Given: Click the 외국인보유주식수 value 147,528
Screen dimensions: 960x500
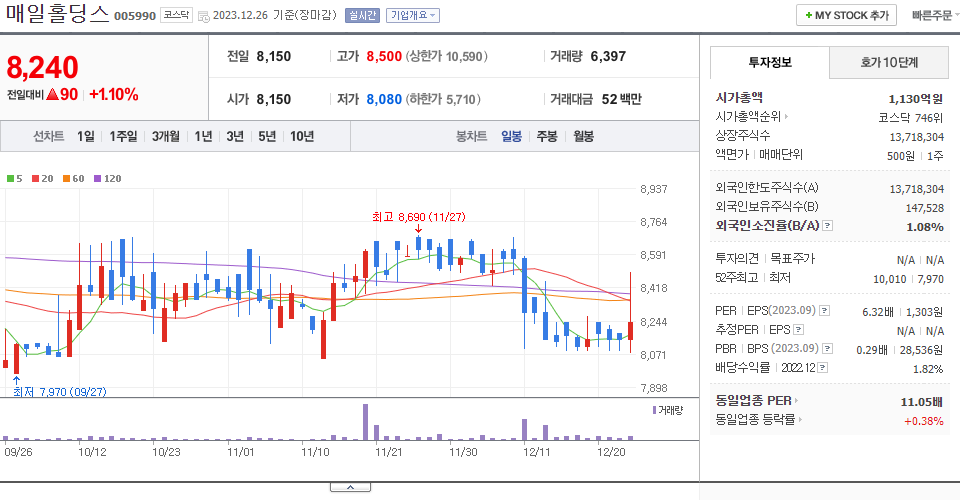Looking at the screenshot, I should coord(924,208).
